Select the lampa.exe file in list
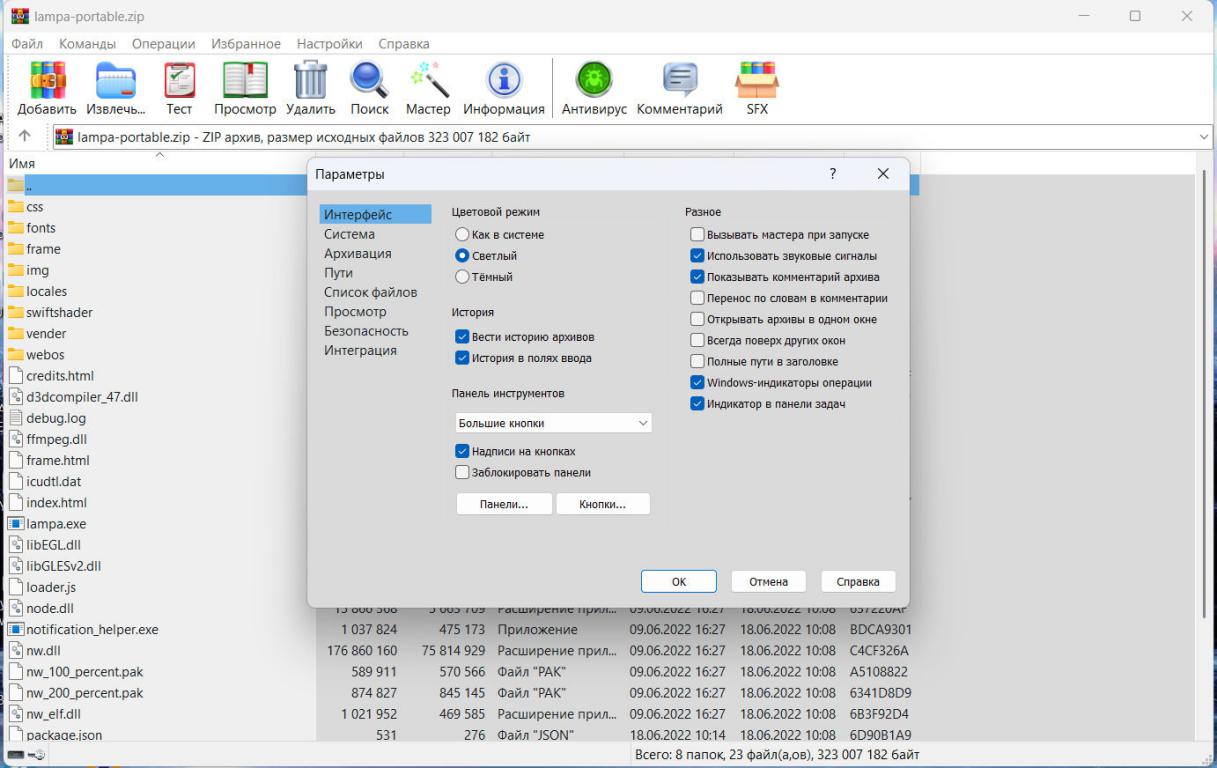This screenshot has width=1217, height=768. tap(56, 523)
